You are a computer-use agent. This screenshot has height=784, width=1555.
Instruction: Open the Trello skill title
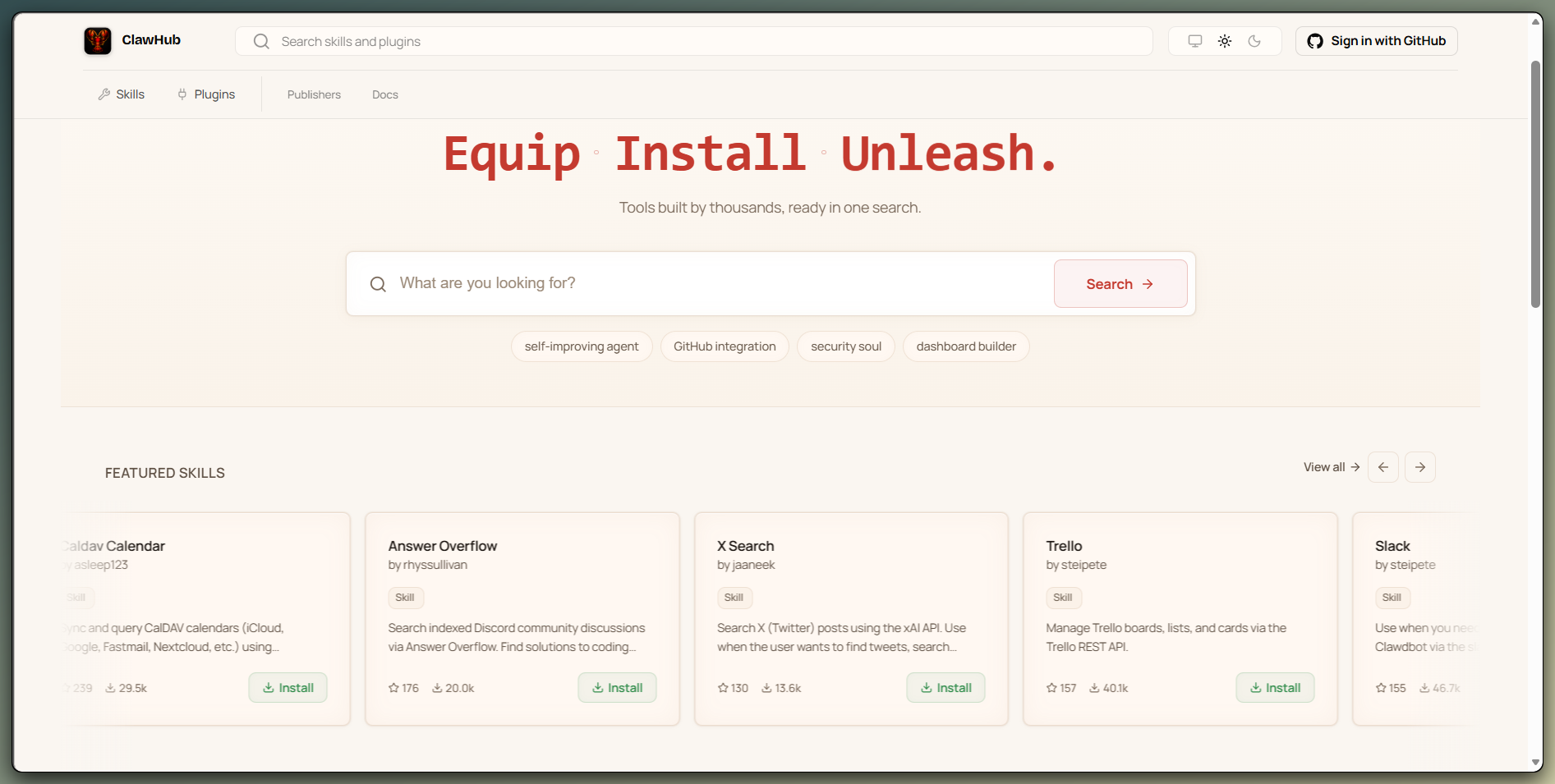(1064, 546)
